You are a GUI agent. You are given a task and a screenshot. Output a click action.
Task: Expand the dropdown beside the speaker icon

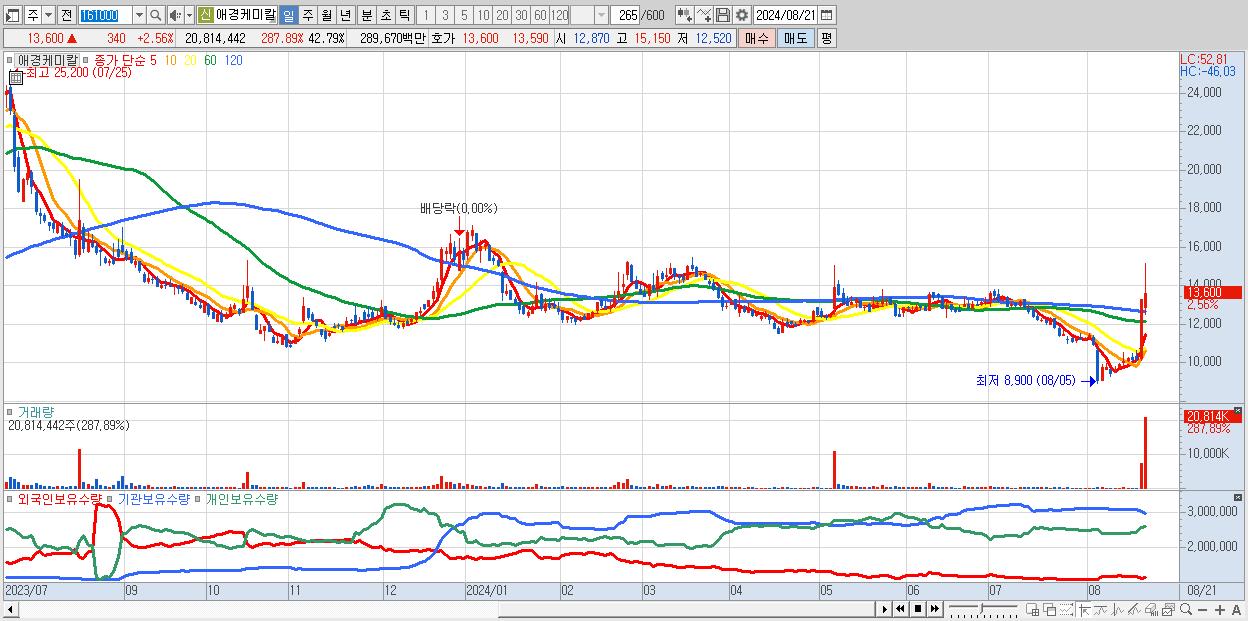click(x=189, y=15)
